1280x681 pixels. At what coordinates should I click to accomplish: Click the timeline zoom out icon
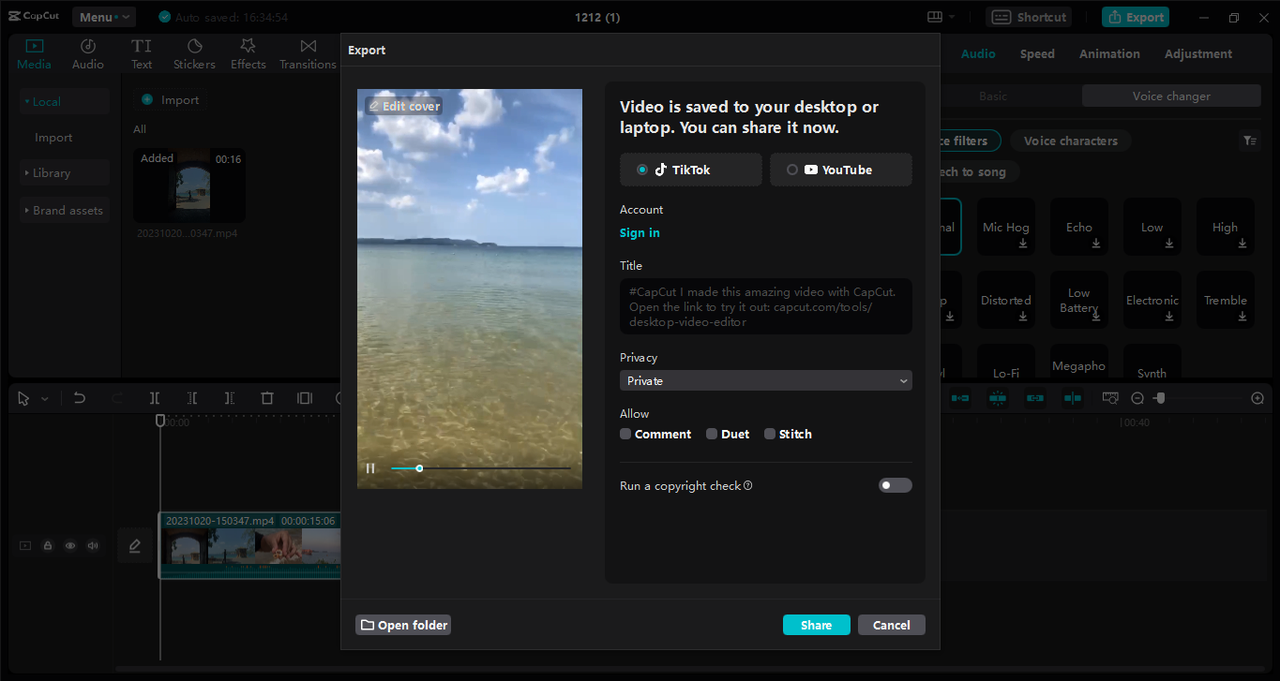[1137, 398]
